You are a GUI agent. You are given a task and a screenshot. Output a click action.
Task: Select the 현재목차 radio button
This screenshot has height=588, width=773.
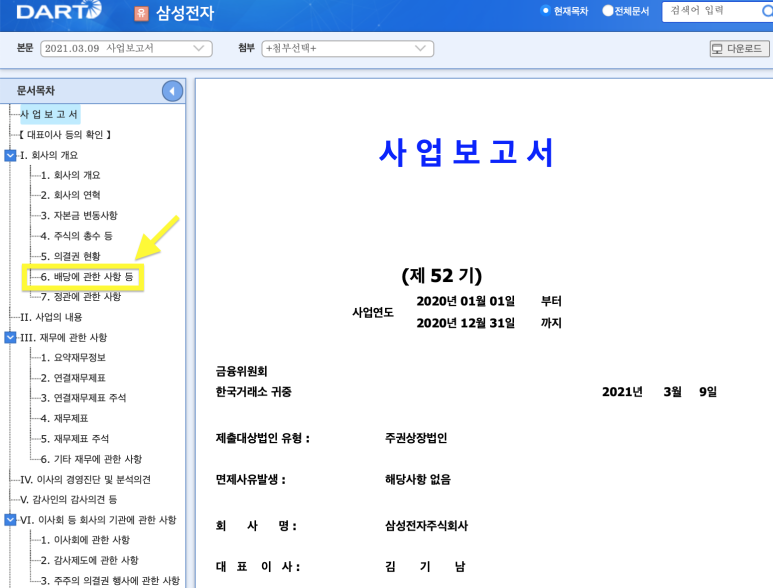[x=546, y=10]
